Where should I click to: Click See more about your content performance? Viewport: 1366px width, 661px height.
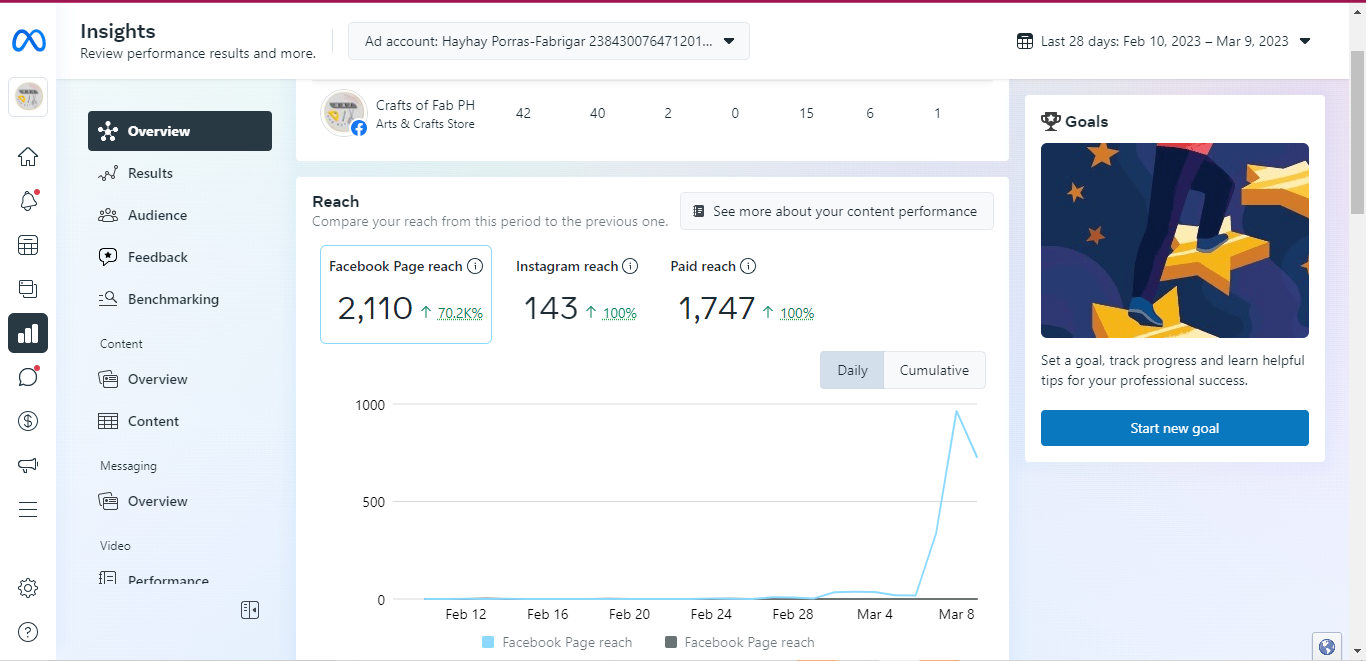(x=836, y=212)
